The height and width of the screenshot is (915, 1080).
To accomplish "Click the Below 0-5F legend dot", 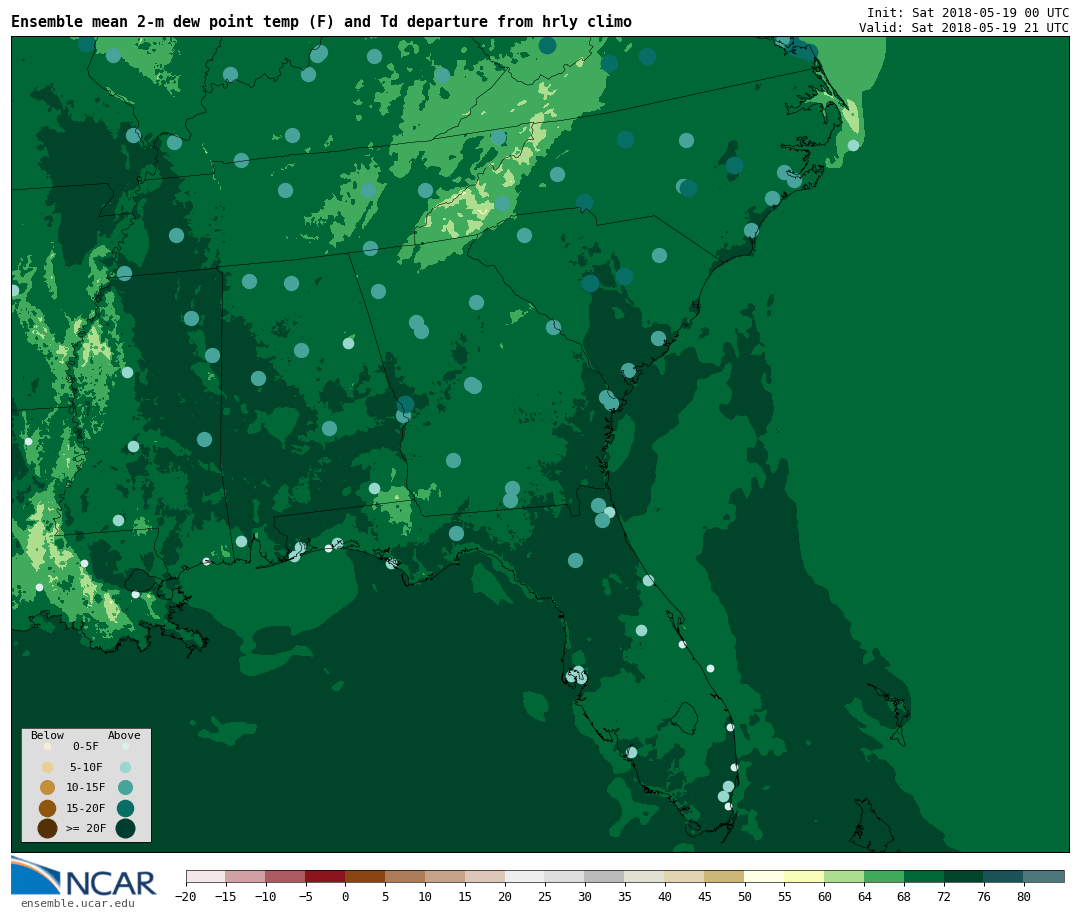I will tap(48, 746).
